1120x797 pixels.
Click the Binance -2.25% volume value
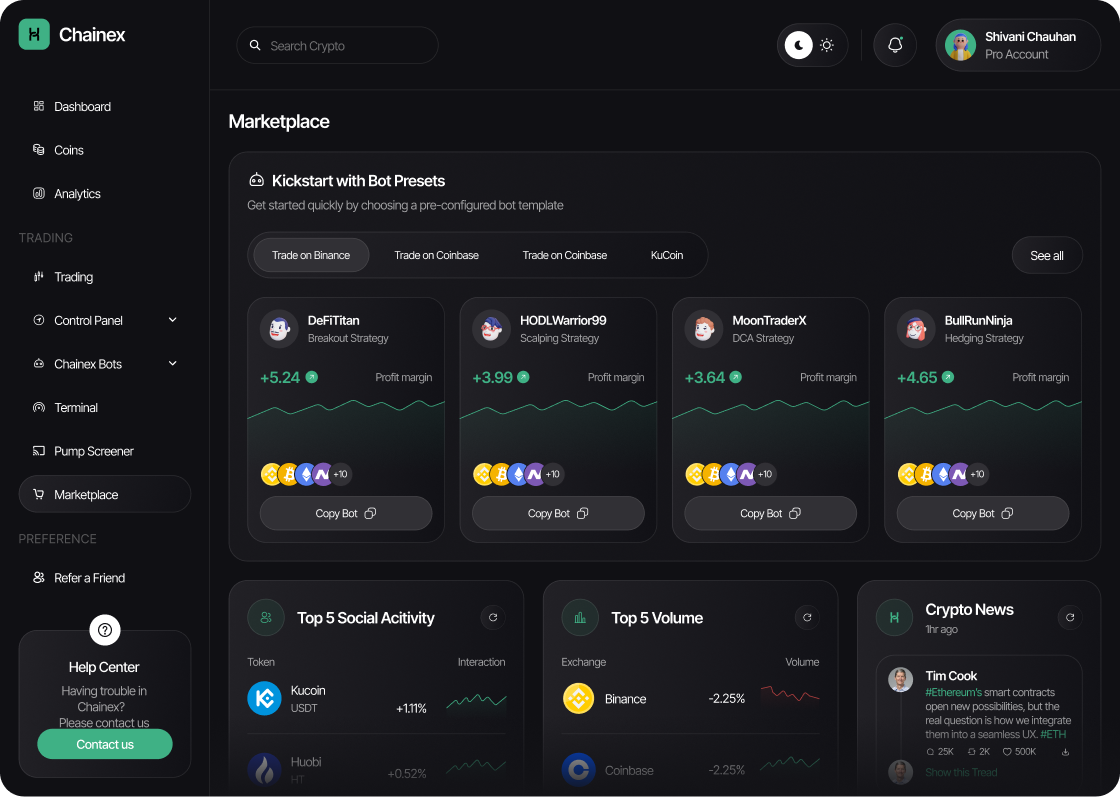[726, 698]
